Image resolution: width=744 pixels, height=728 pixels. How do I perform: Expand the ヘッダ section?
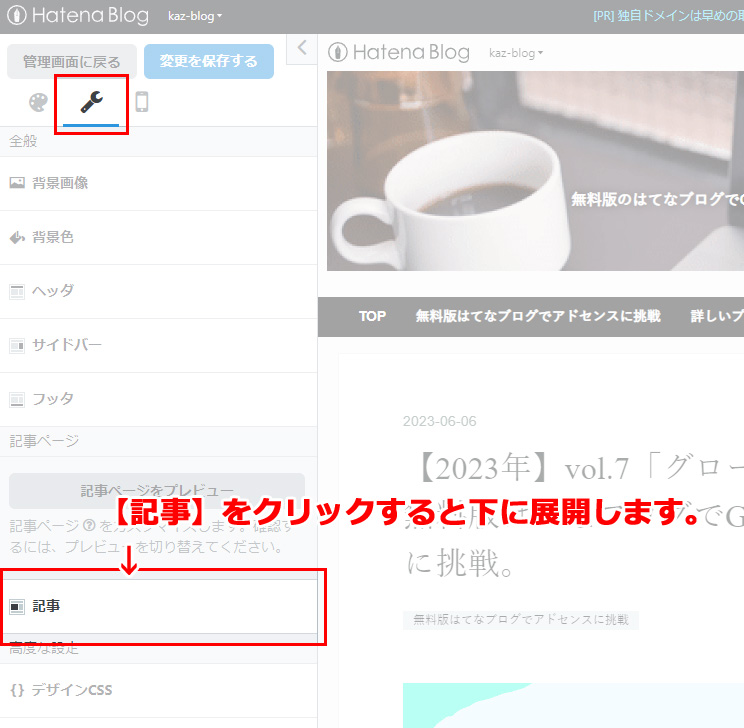coord(158,291)
